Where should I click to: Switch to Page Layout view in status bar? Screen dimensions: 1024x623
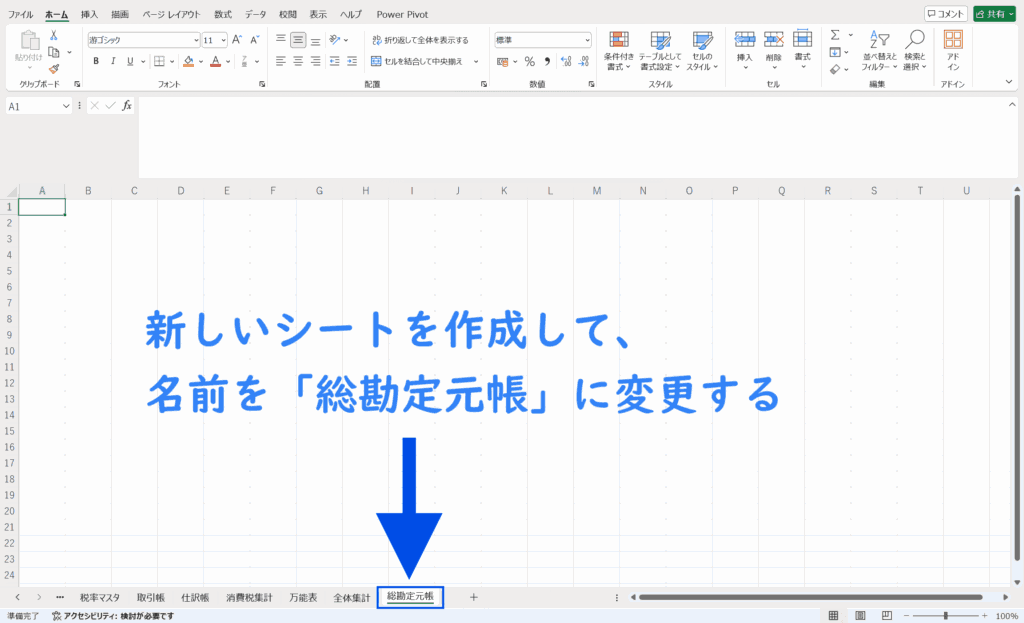coord(860,615)
